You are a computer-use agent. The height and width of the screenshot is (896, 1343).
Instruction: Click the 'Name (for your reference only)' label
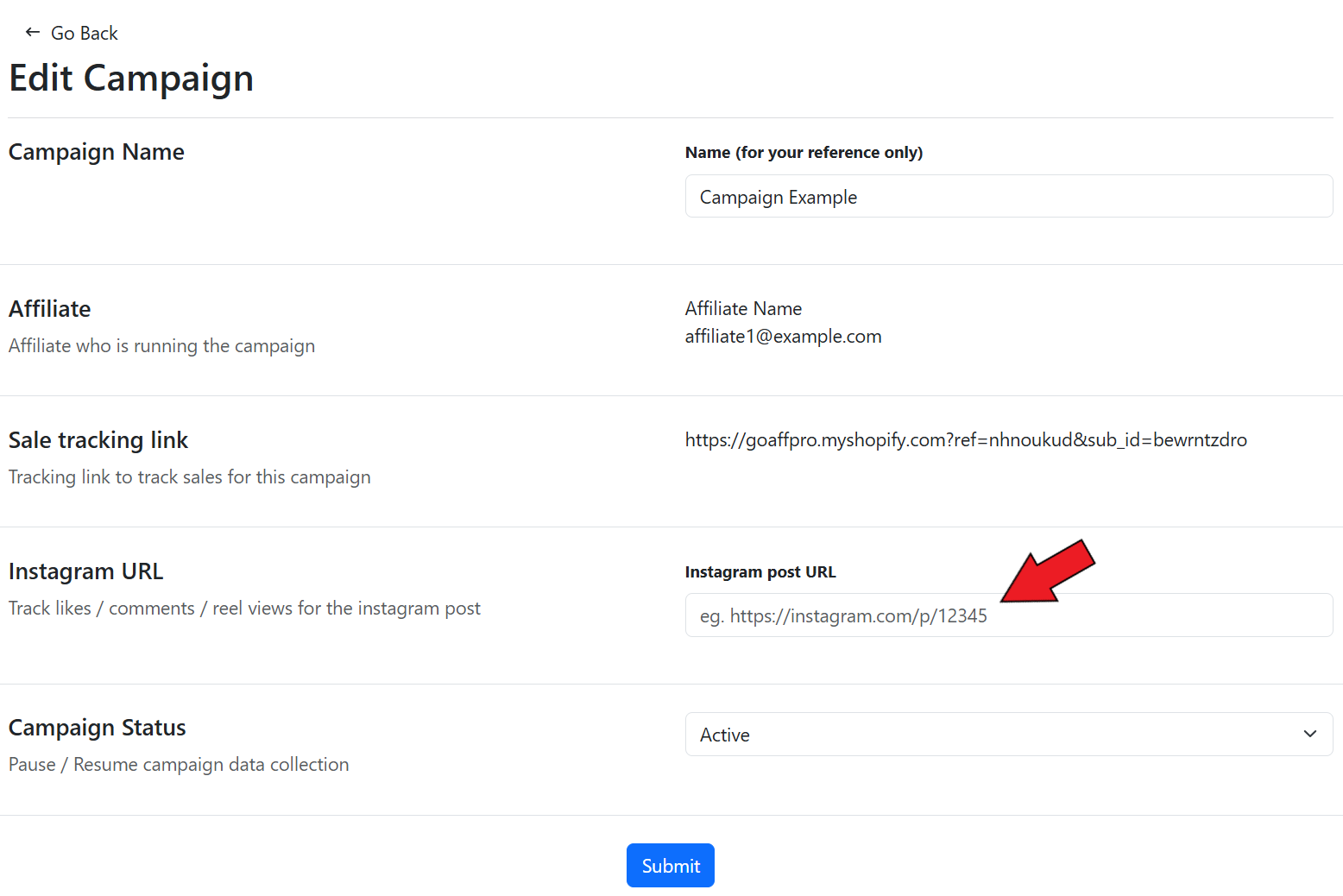[x=803, y=153]
